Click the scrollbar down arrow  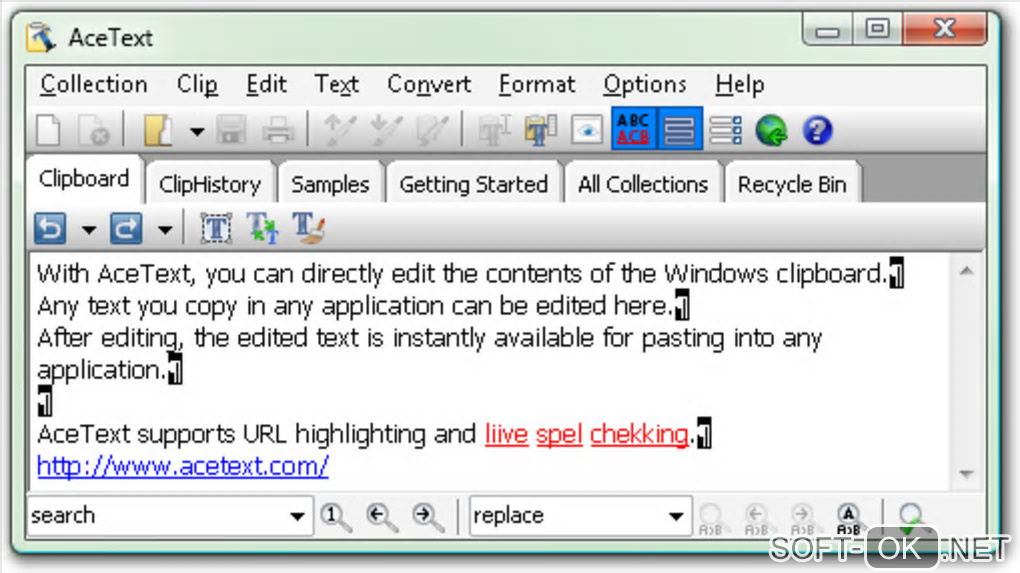pos(967,474)
